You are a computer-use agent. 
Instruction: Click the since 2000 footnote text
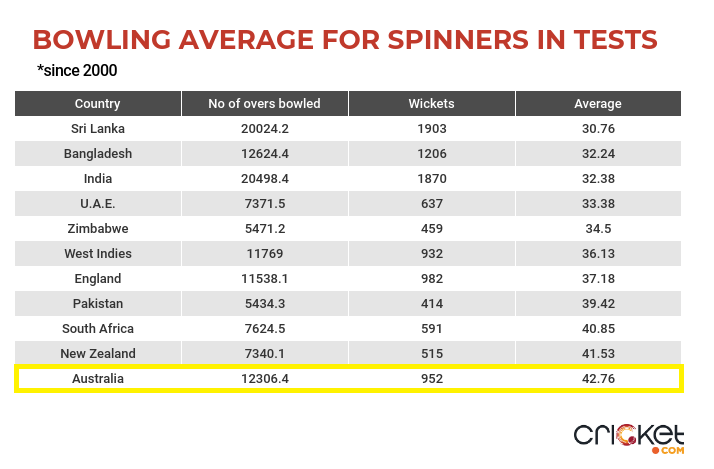coord(77,71)
